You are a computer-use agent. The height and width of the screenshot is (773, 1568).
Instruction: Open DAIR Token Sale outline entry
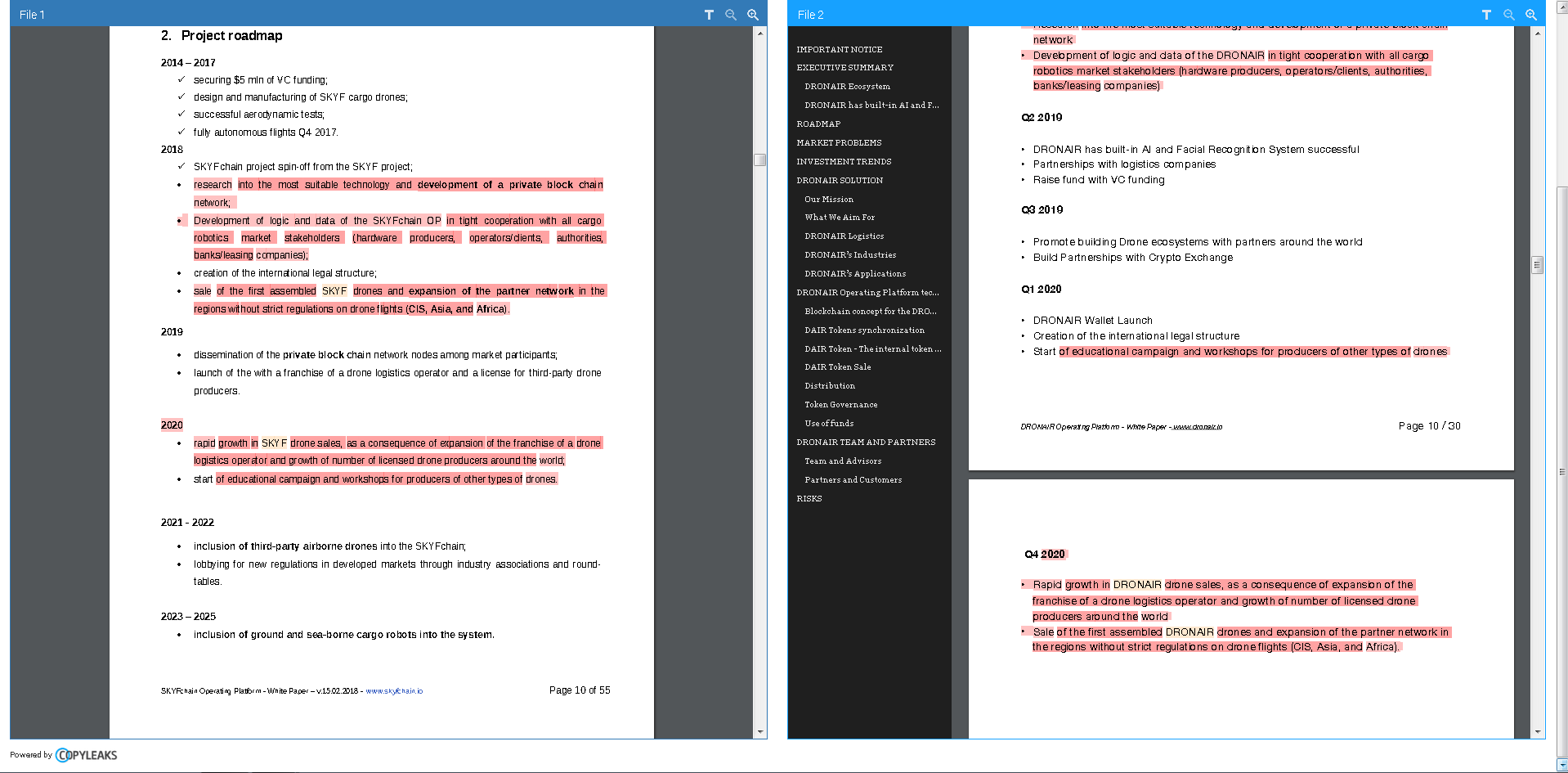tap(837, 366)
